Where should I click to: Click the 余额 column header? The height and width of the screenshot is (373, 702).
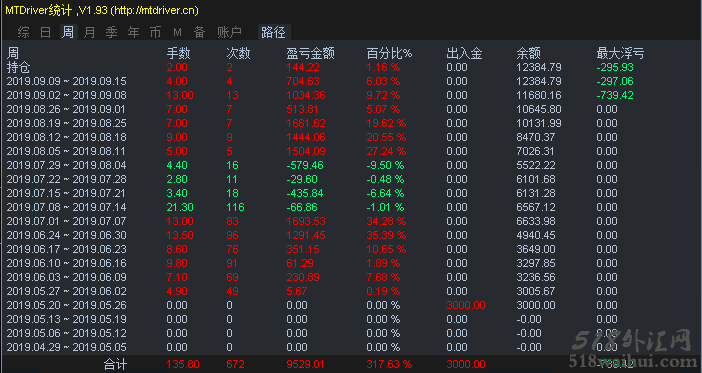tap(528, 54)
